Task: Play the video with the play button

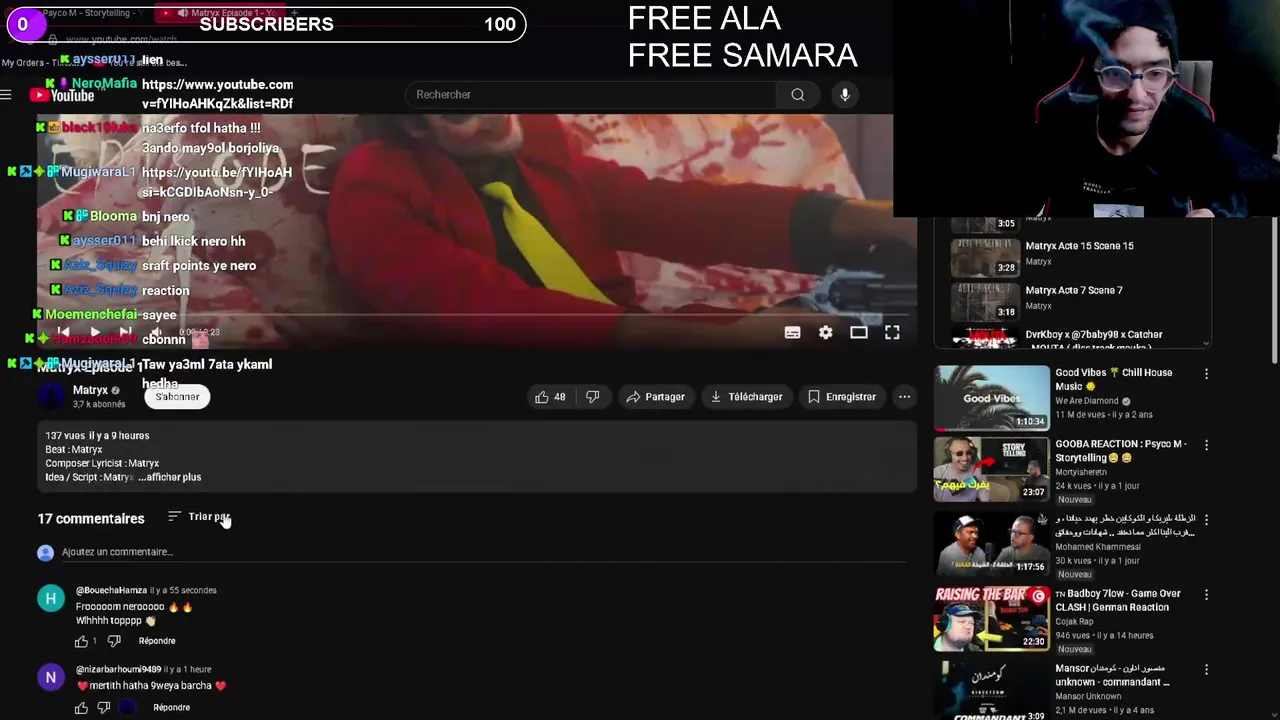Action: 94,332
